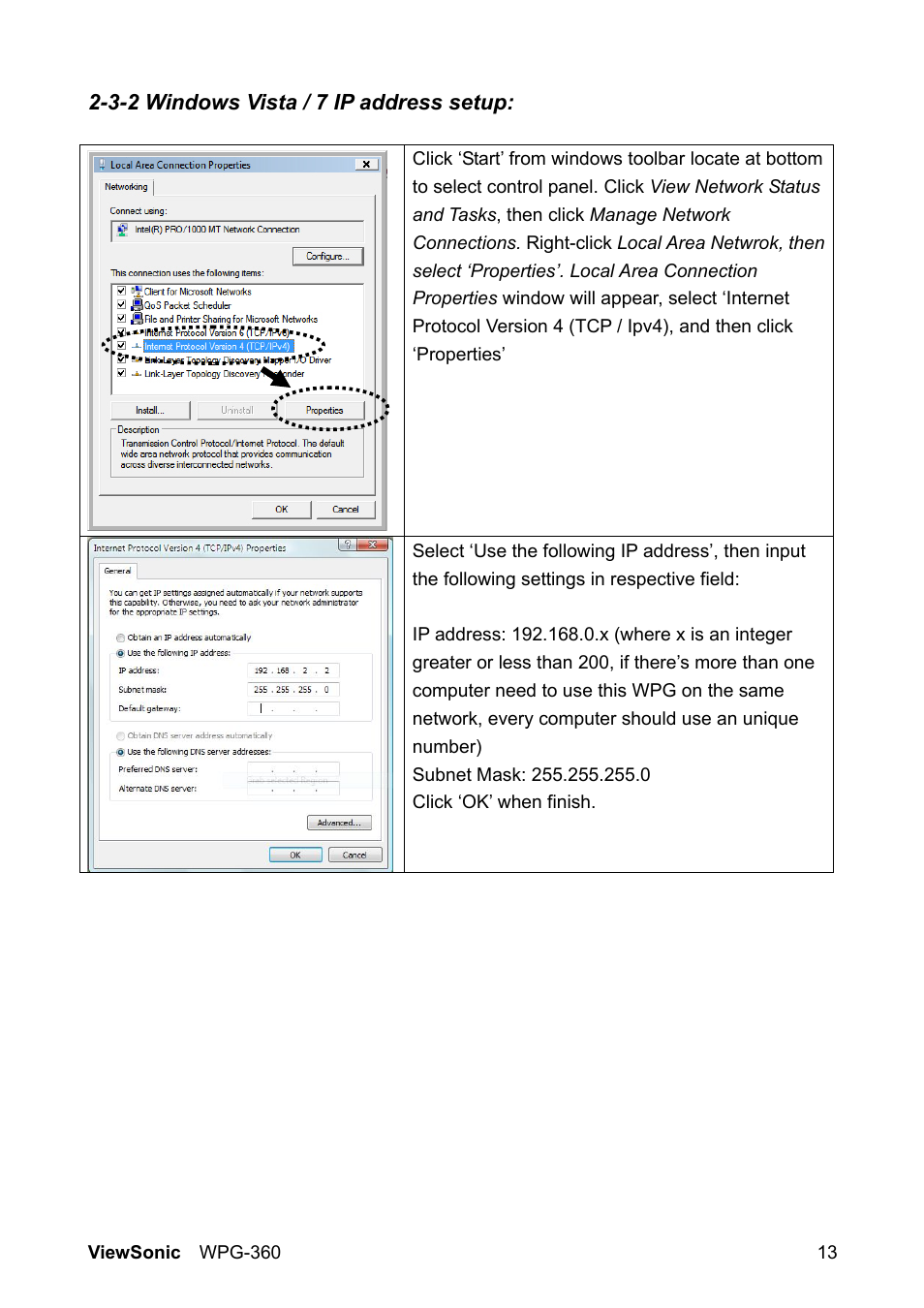Screen dimensions: 924x1308
Task: Click OK in Local Area Connection Properties
Action: [282, 509]
